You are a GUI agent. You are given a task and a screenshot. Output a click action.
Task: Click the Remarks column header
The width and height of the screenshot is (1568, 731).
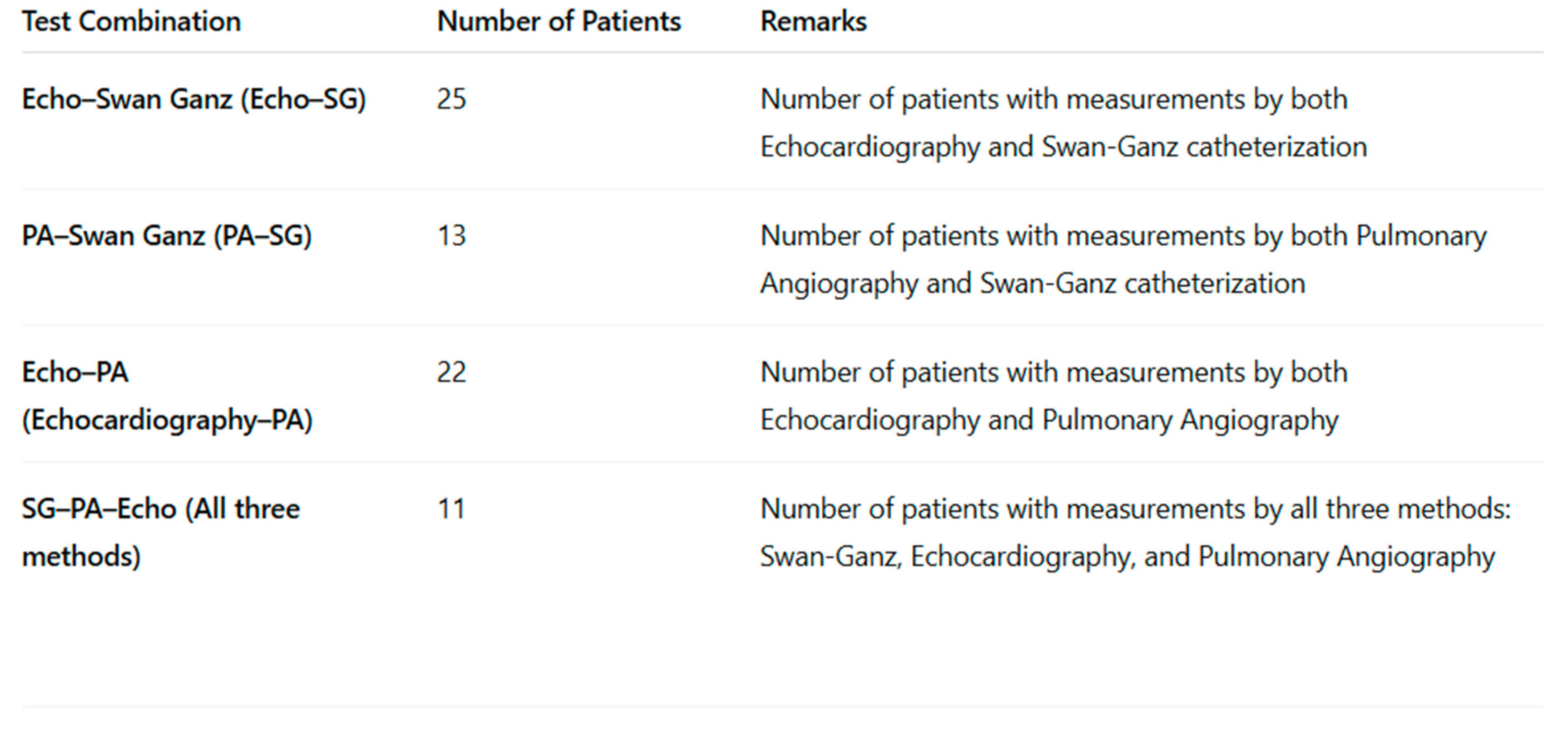pyautogui.click(x=813, y=22)
